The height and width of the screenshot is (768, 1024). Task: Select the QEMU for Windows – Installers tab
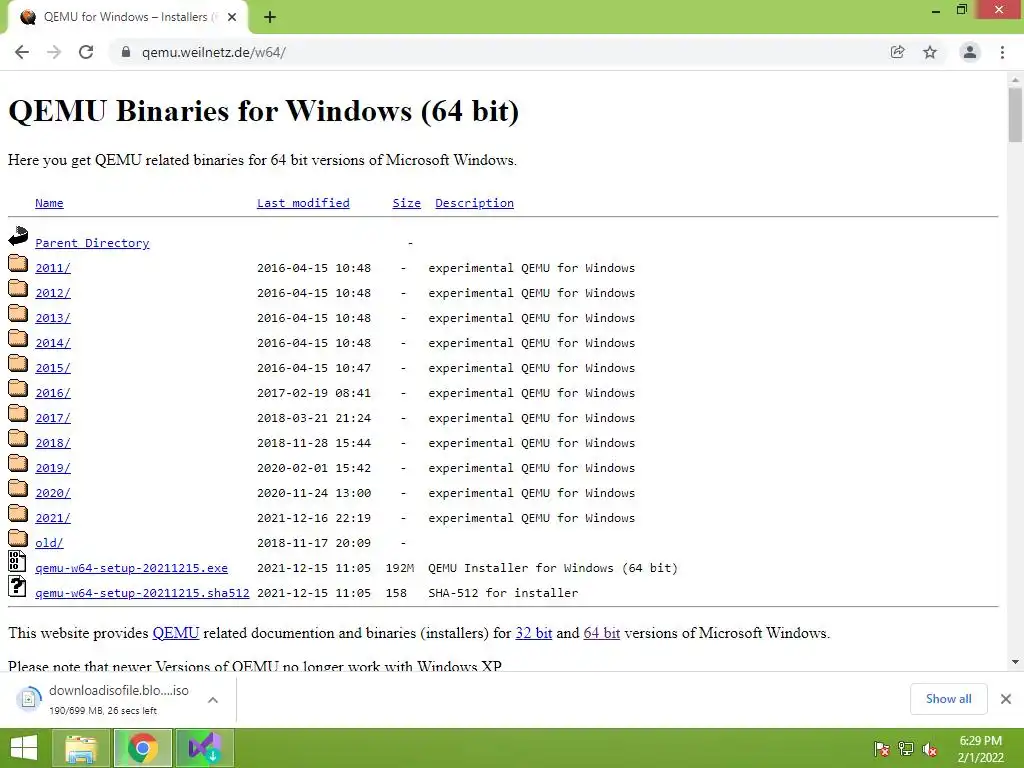tap(127, 17)
